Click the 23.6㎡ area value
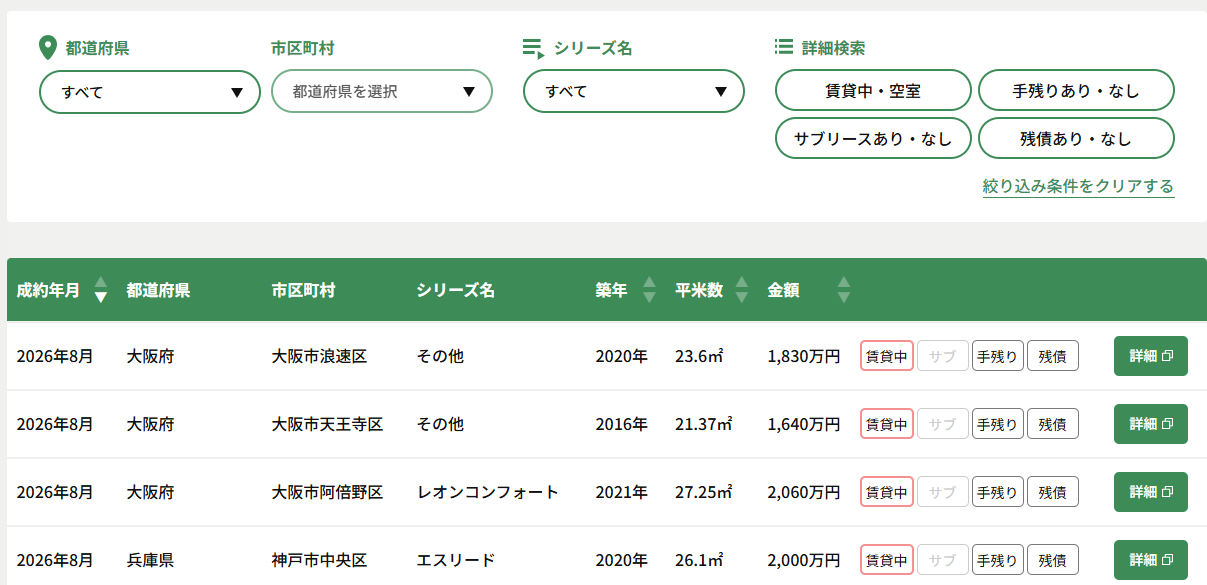 (699, 356)
